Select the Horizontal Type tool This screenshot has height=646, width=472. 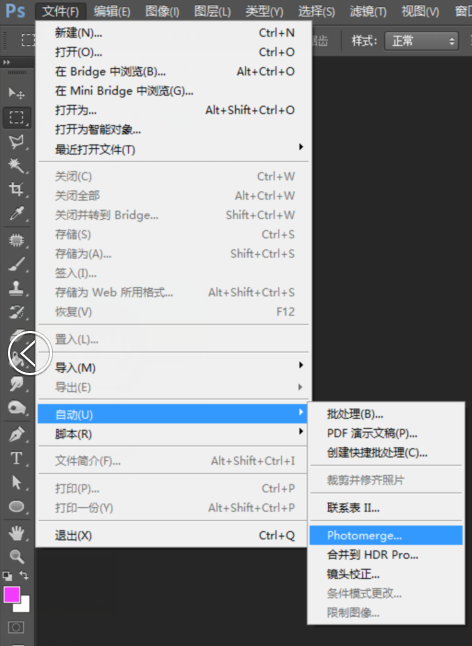pos(16,458)
